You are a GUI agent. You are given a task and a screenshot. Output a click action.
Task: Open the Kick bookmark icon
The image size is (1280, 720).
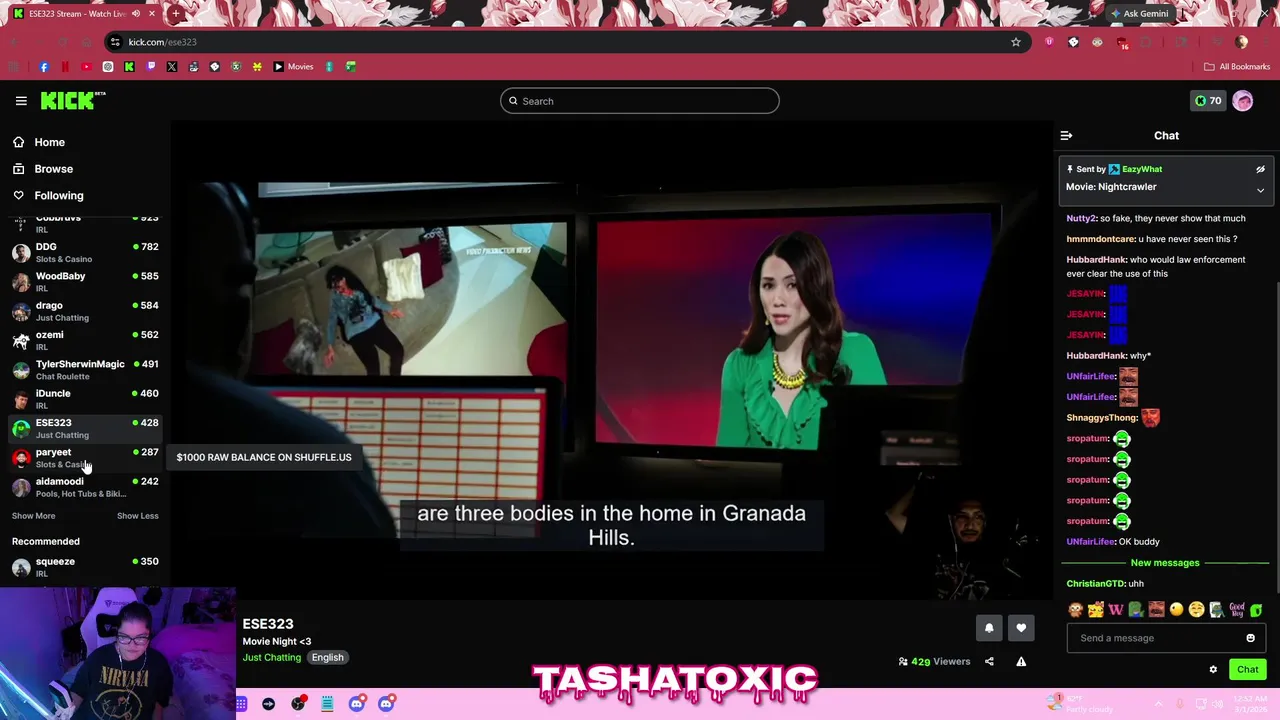click(129, 67)
